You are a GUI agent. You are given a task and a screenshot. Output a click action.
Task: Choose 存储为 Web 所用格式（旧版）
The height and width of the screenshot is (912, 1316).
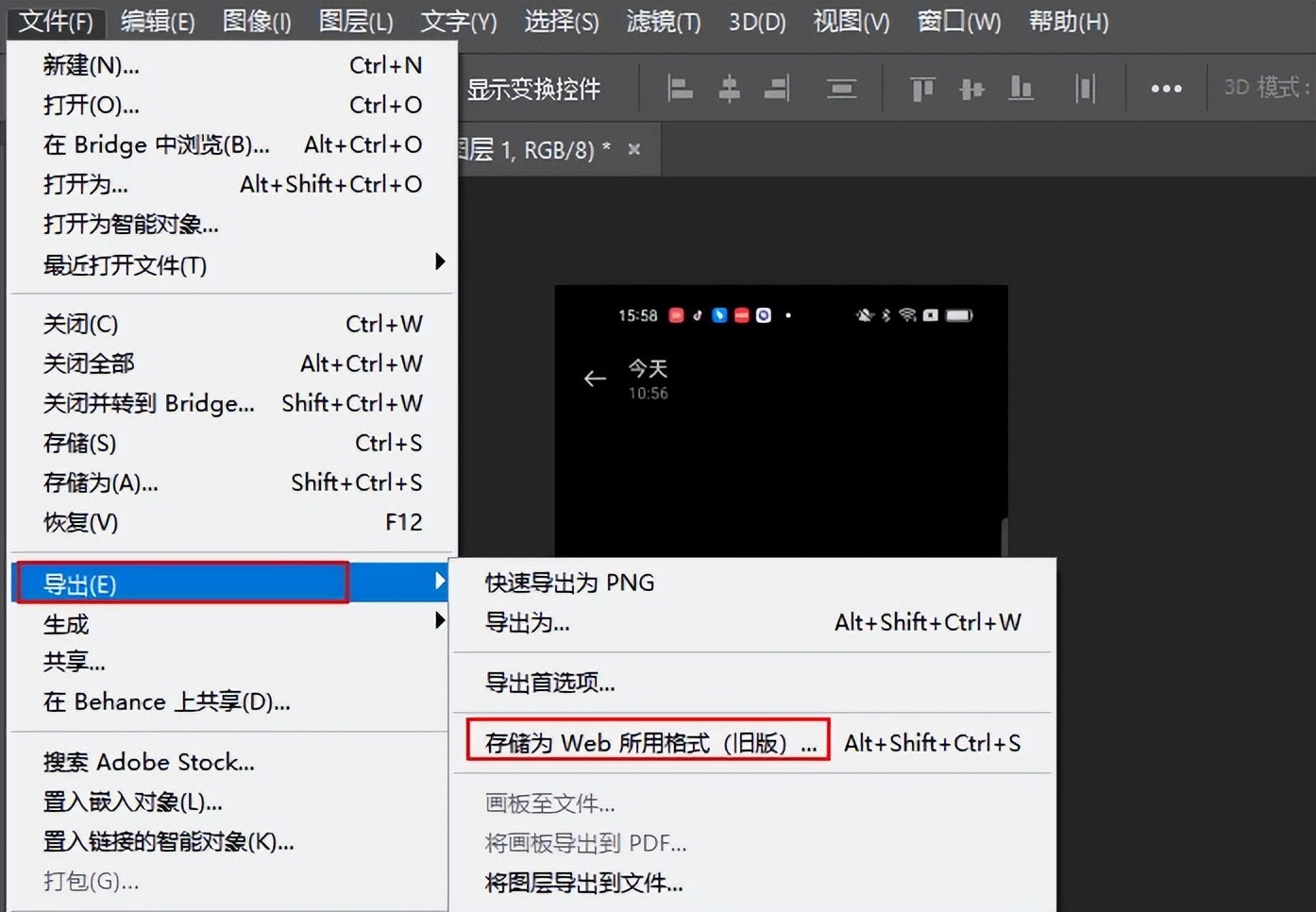point(647,742)
